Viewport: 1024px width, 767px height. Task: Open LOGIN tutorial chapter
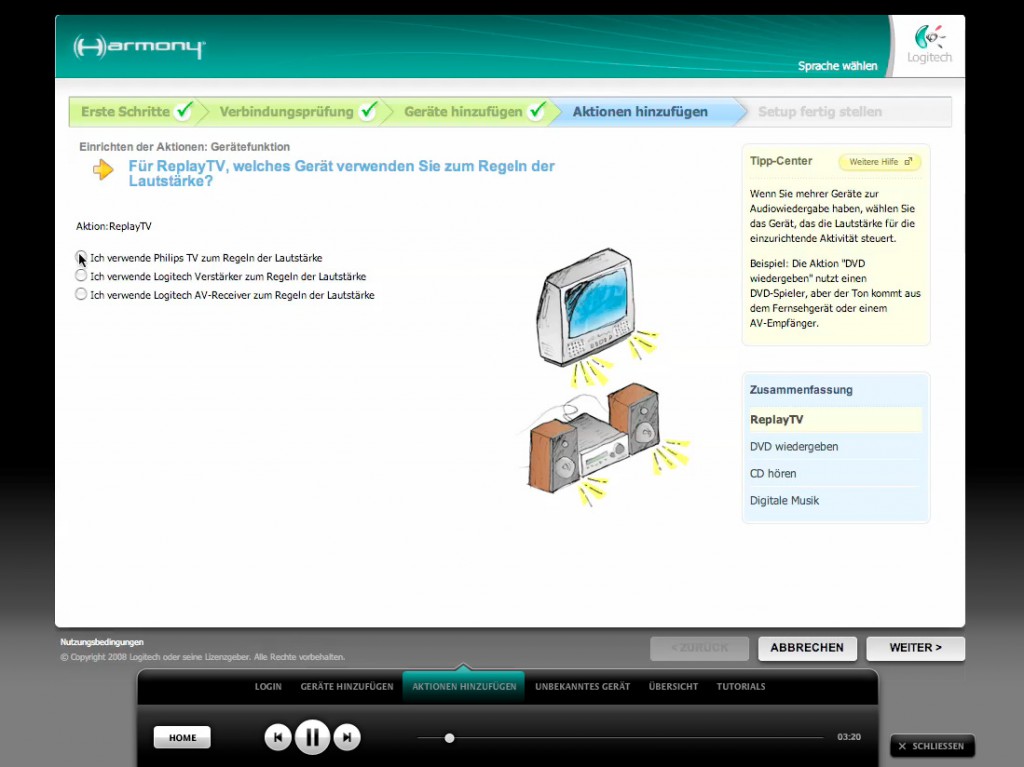268,687
